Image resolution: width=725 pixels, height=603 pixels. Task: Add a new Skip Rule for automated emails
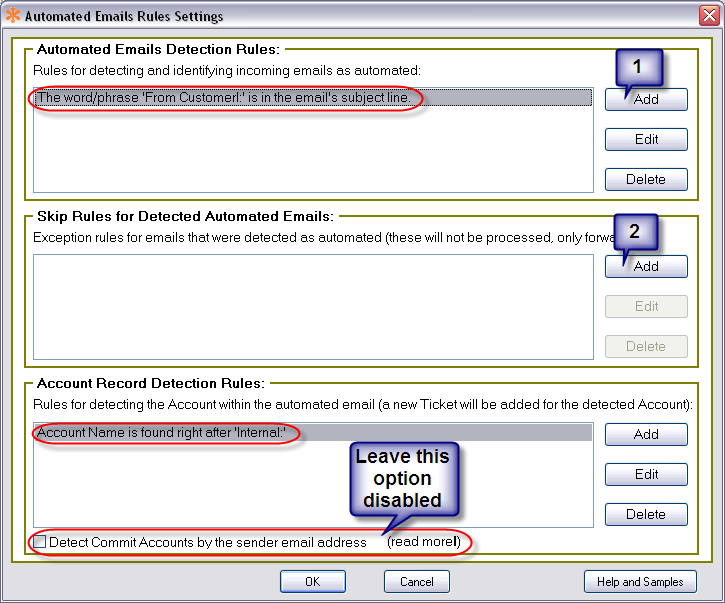(646, 266)
